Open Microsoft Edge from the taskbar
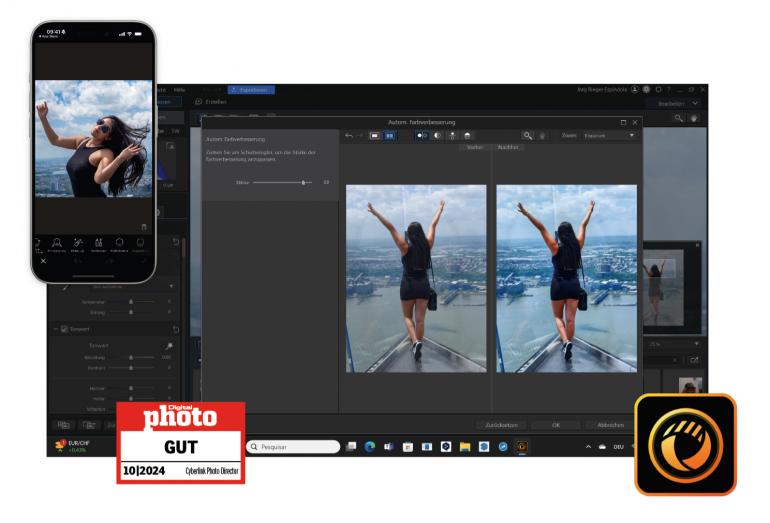The height and width of the screenshot is (523, 770). pyautogui.click(x=370, y=446)
